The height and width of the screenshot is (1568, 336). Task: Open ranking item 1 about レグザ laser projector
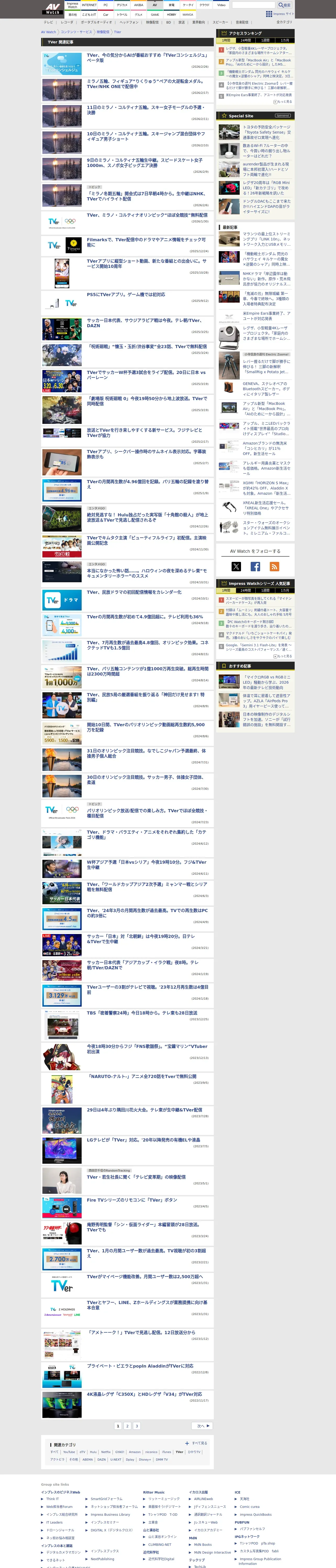click(259, 50)
